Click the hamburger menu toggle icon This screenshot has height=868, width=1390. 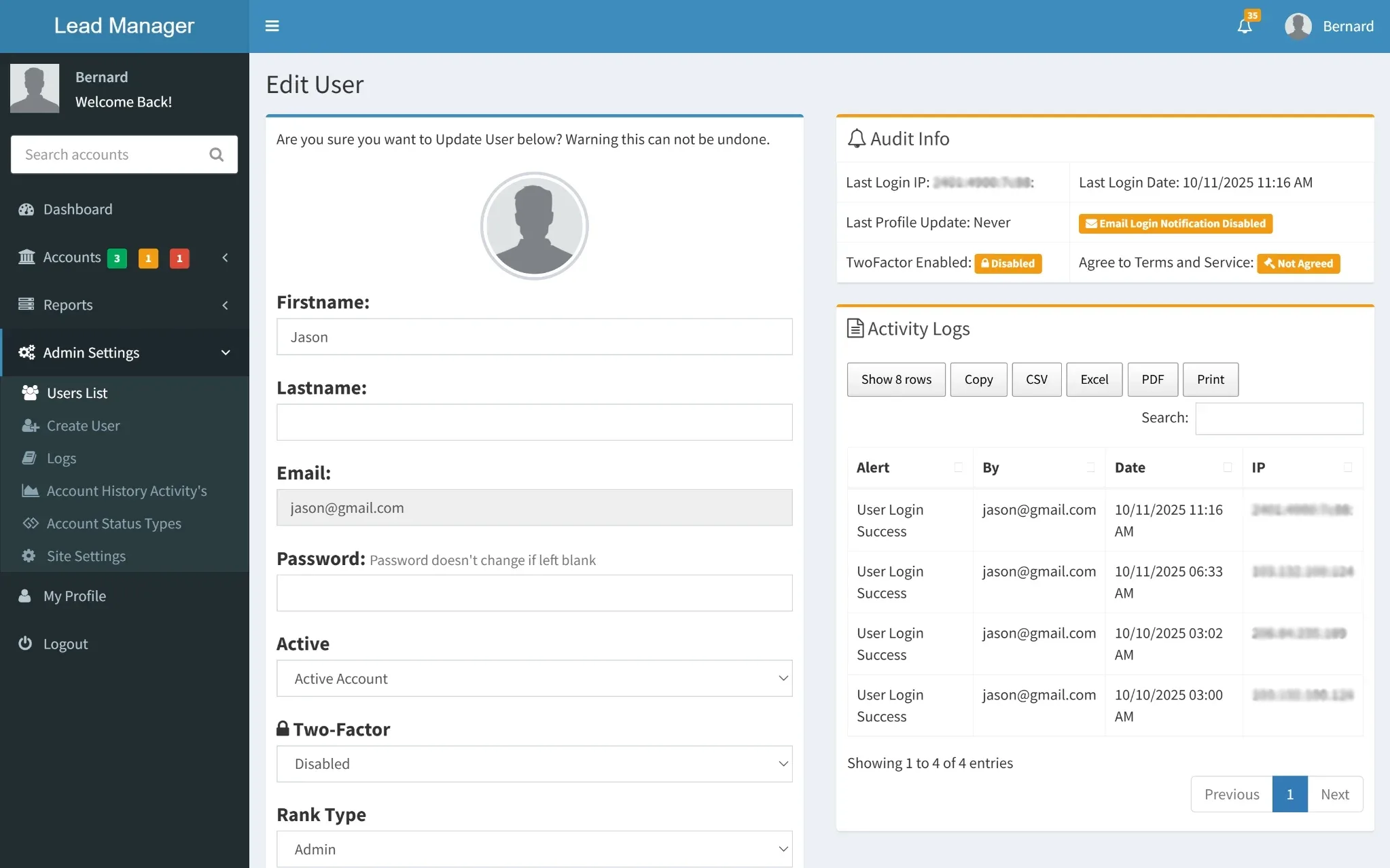tap(272, 26)
